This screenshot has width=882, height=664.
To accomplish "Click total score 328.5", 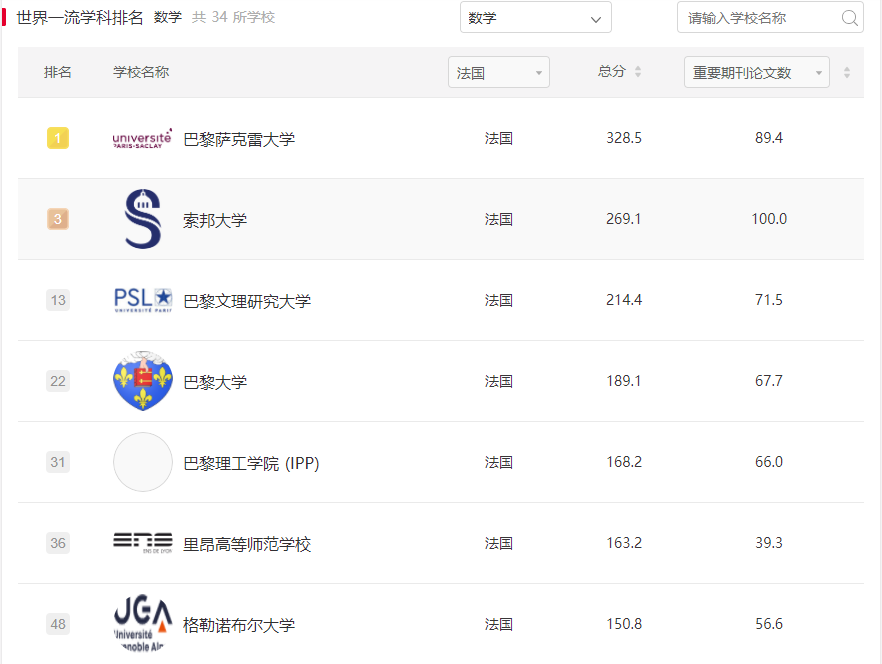I will pyautogui.click(x=624, y=138).
